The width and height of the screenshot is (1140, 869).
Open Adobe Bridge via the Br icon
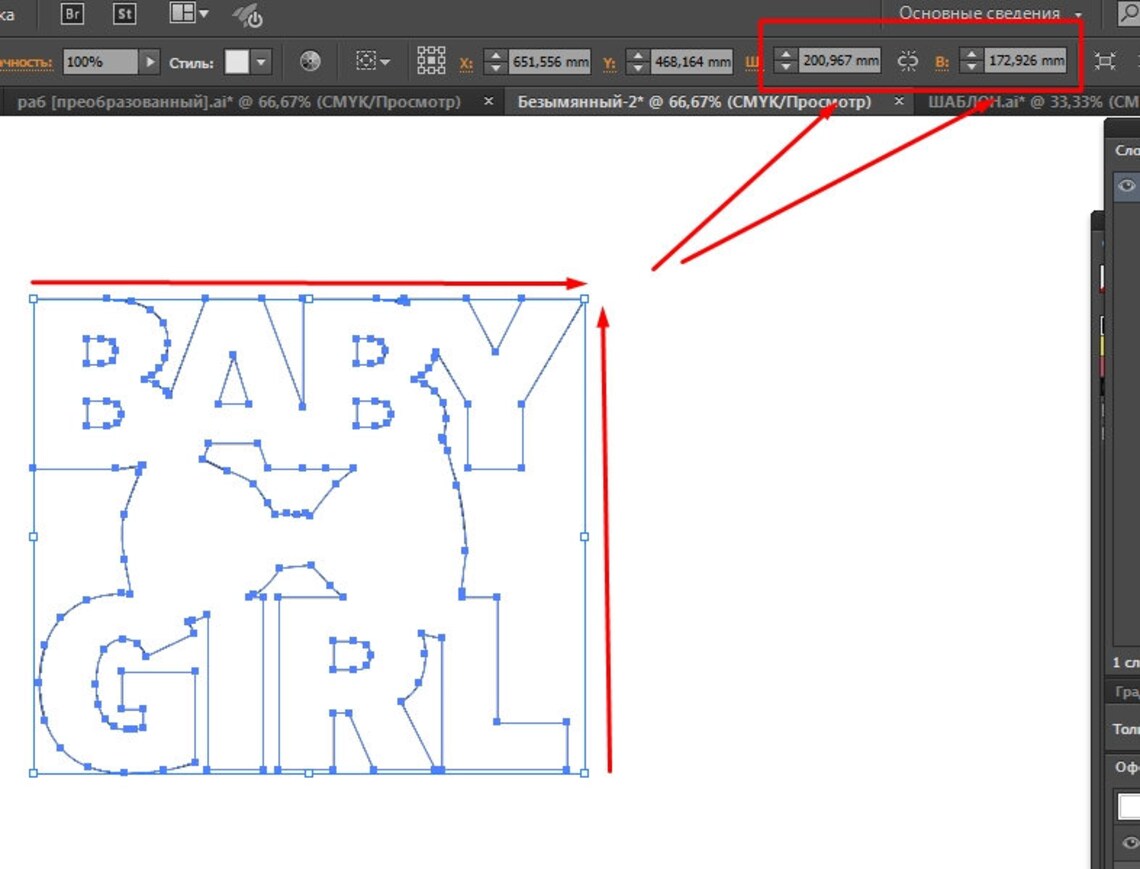coord(72,14)
